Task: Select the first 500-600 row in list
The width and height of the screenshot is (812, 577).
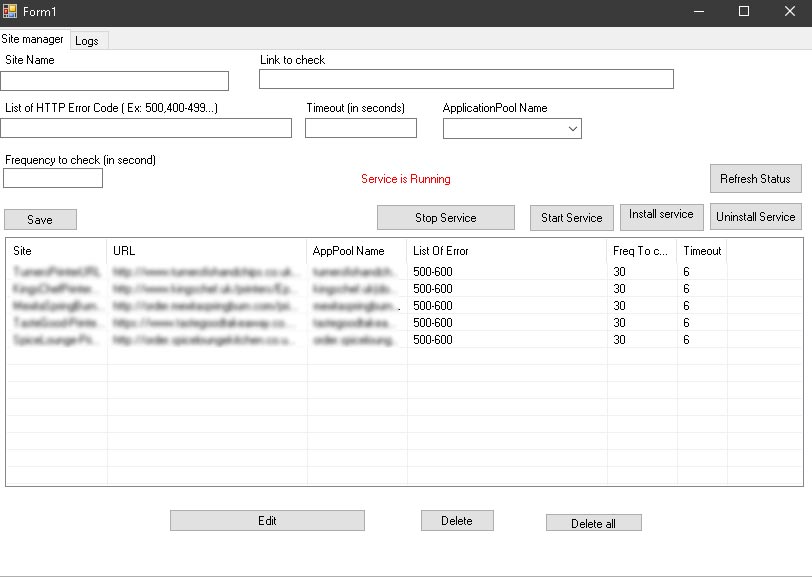Action: click(x=404, y=271)
